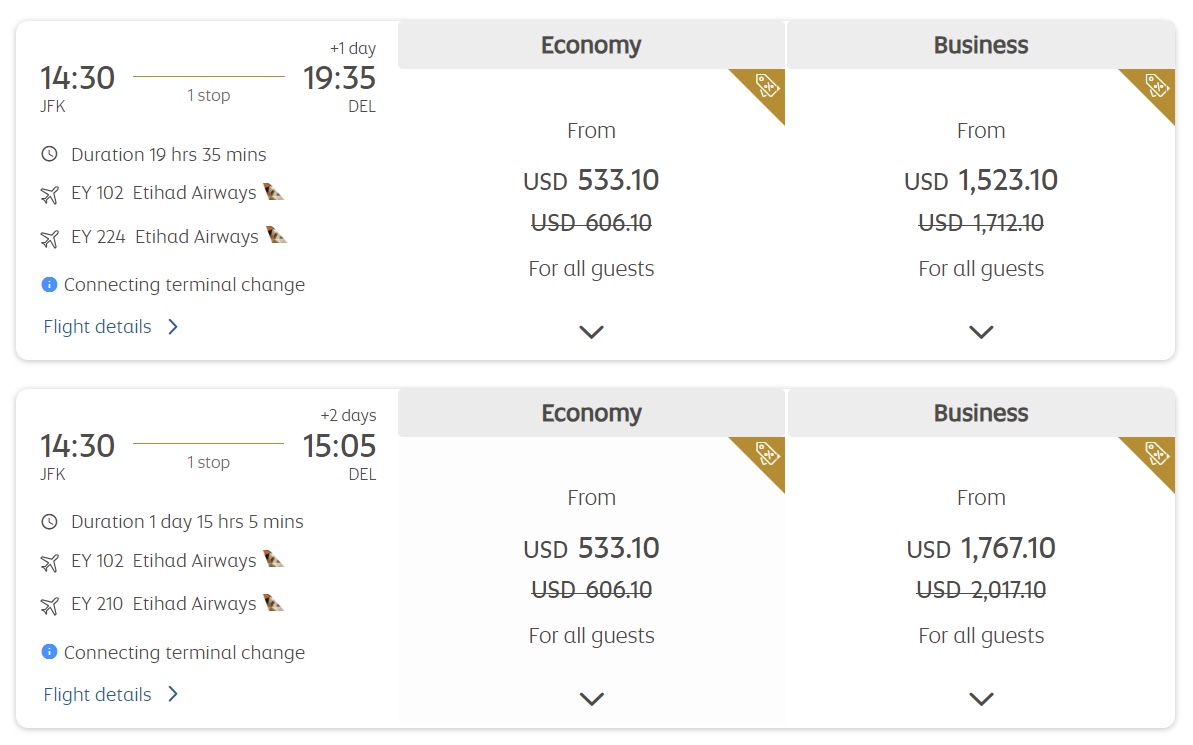This screenshot has height=745, width=1193.
Task: Click the USD 1,767.10 Business price
Action: pos(981,548)
